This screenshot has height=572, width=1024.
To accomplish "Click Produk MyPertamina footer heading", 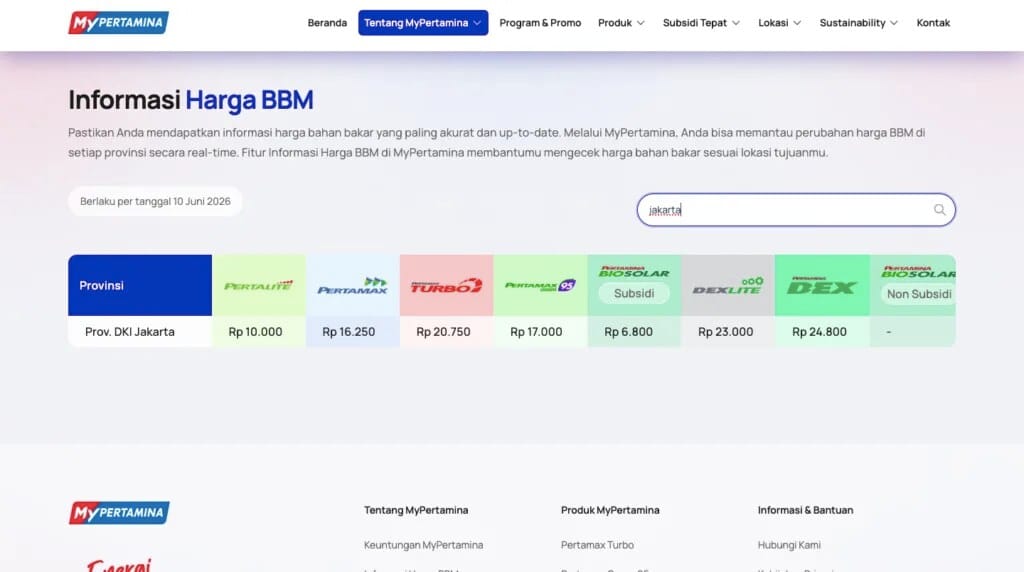I will pos(610,510).
